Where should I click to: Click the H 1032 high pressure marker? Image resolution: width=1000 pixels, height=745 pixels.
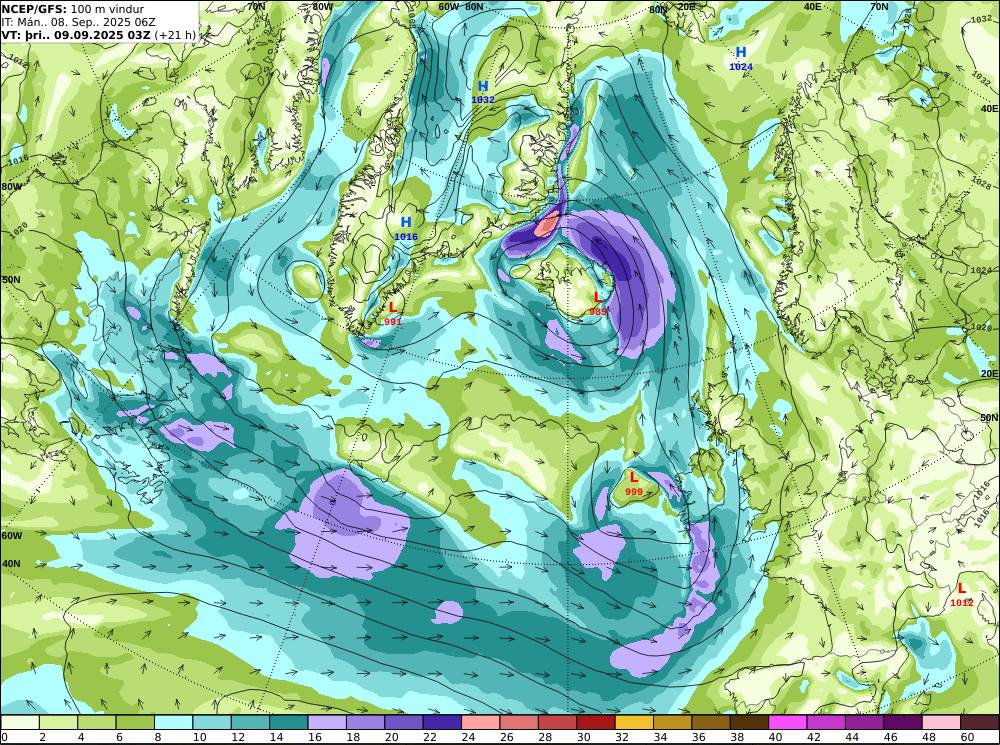pos(483,92)
